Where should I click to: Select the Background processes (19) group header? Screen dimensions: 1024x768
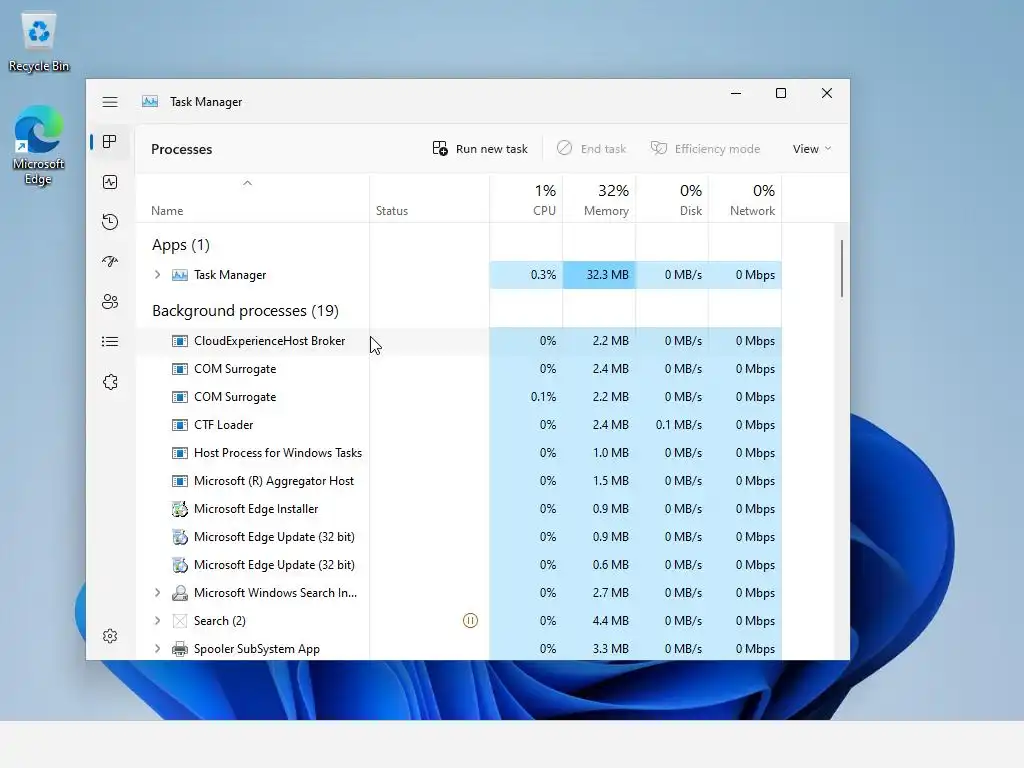(246, 311)
